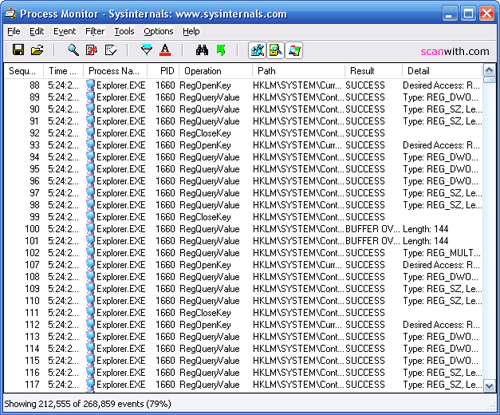Click HKLM\SYSTEM\Curr... path in row 112
The height and width of the screenshot is (415, 500).
(x=297, y=325)
